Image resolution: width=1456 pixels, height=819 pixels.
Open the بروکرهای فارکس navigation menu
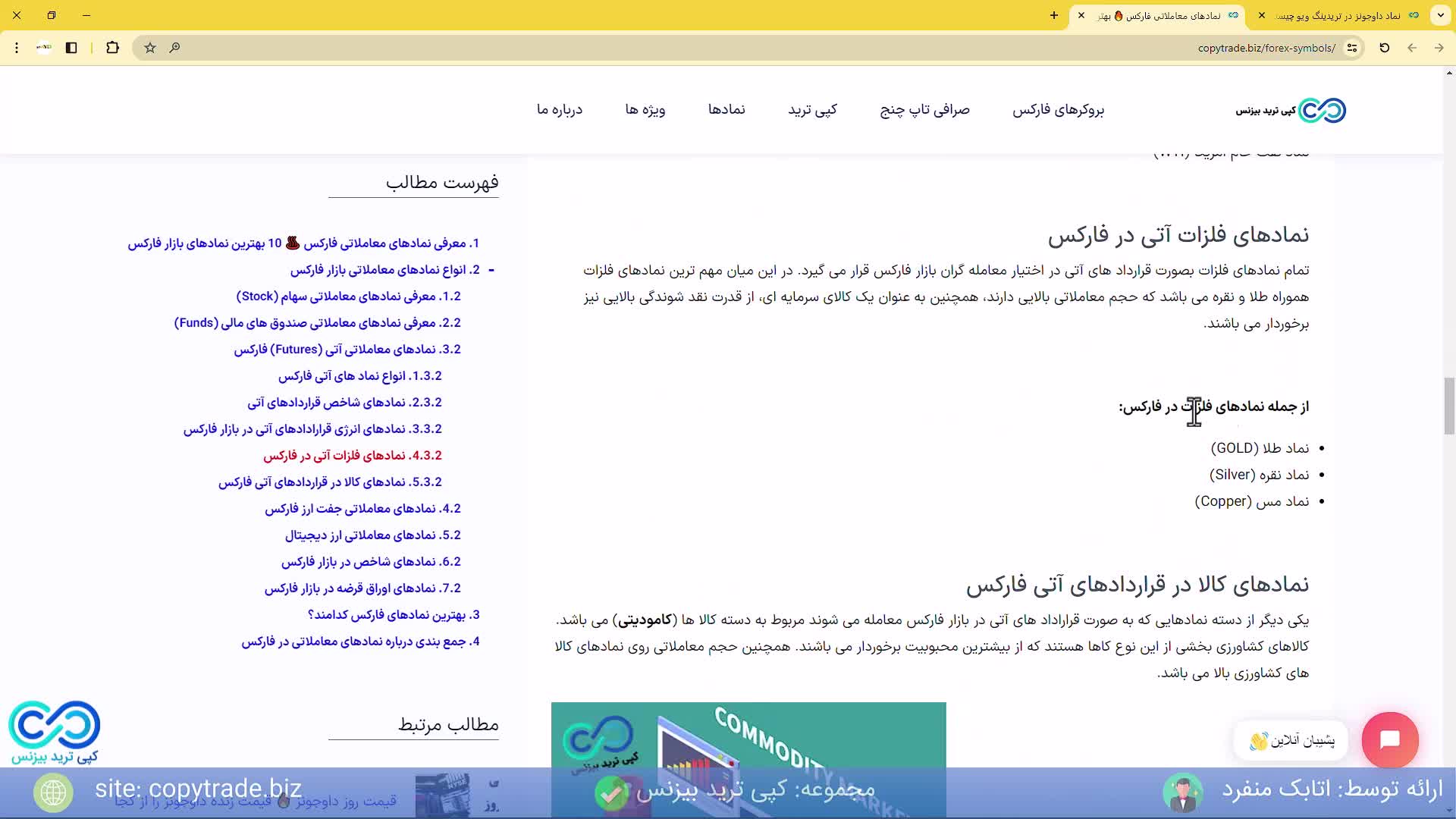[x=1058, y=110]
